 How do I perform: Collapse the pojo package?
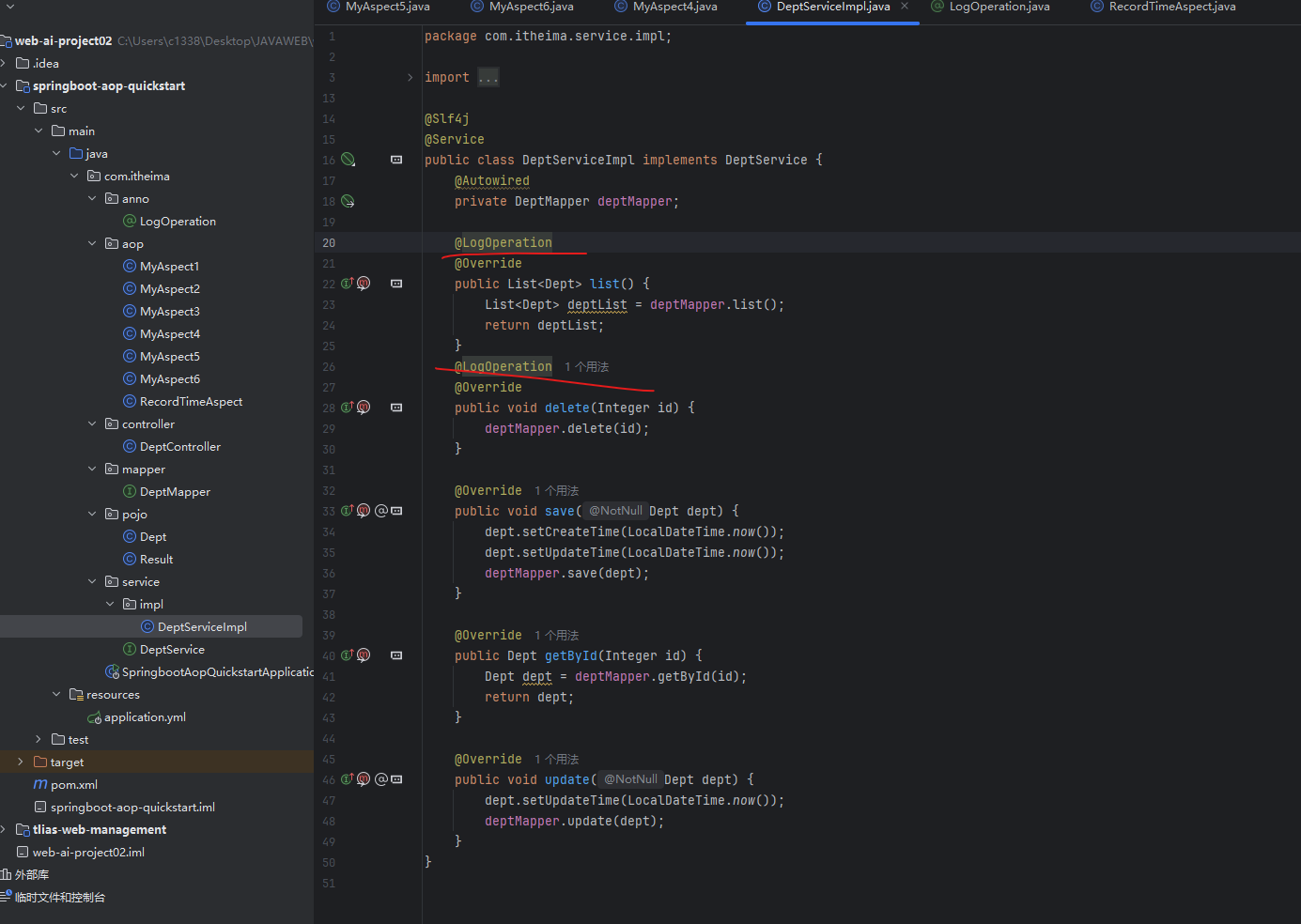(92, 515)
